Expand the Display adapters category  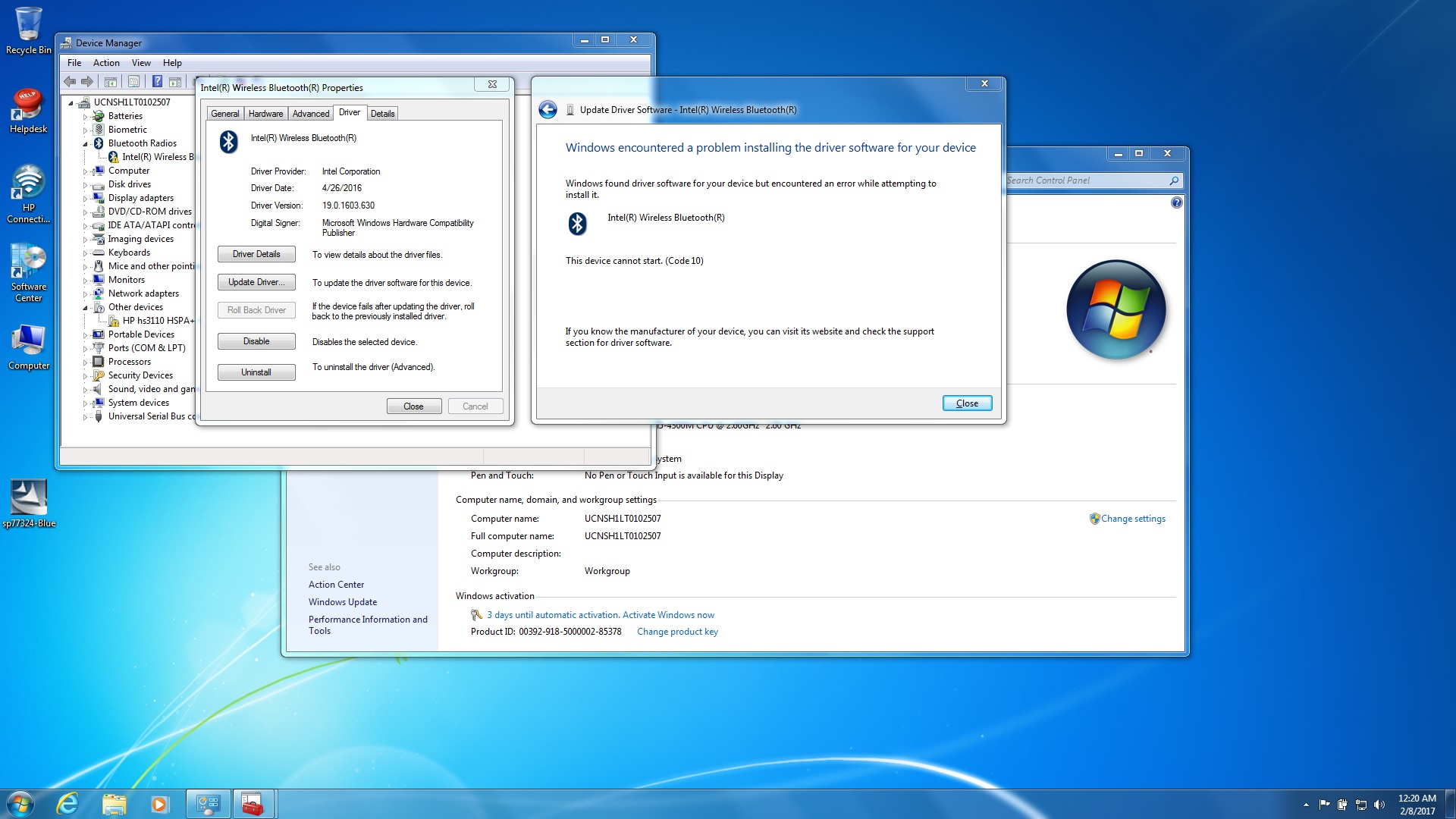[85, 199]
